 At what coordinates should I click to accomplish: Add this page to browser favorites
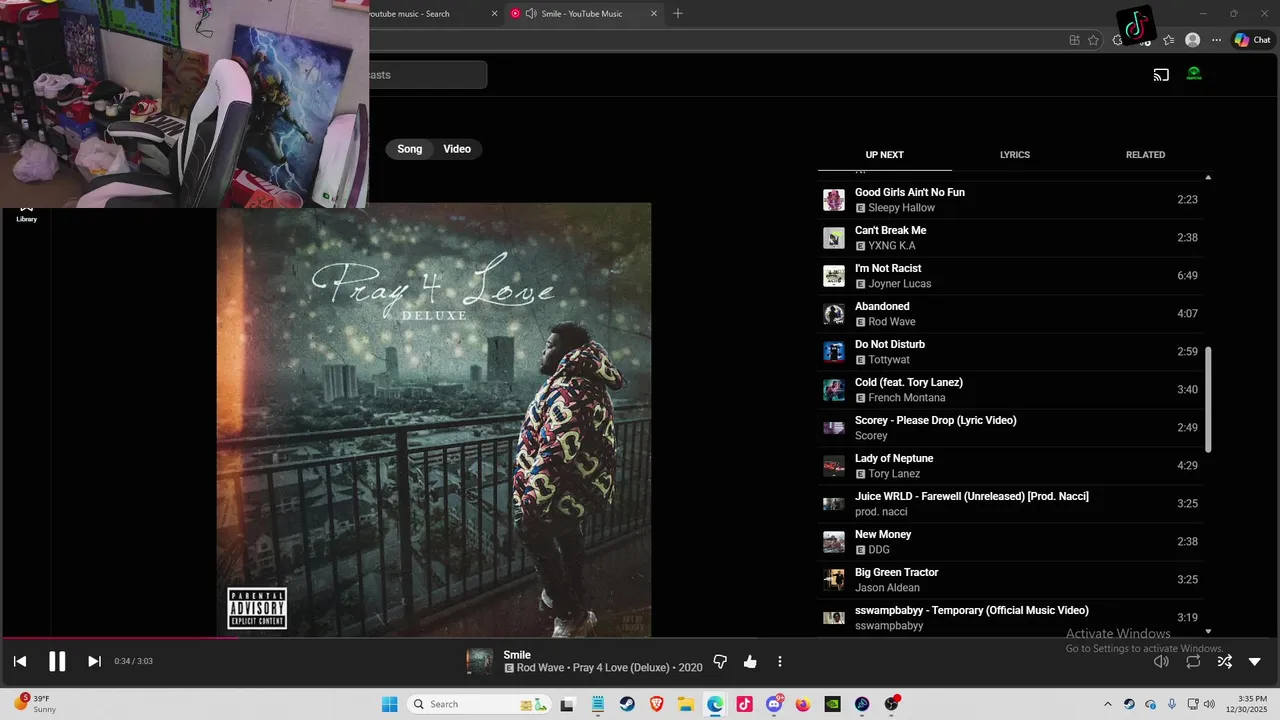click(1093, 40)
